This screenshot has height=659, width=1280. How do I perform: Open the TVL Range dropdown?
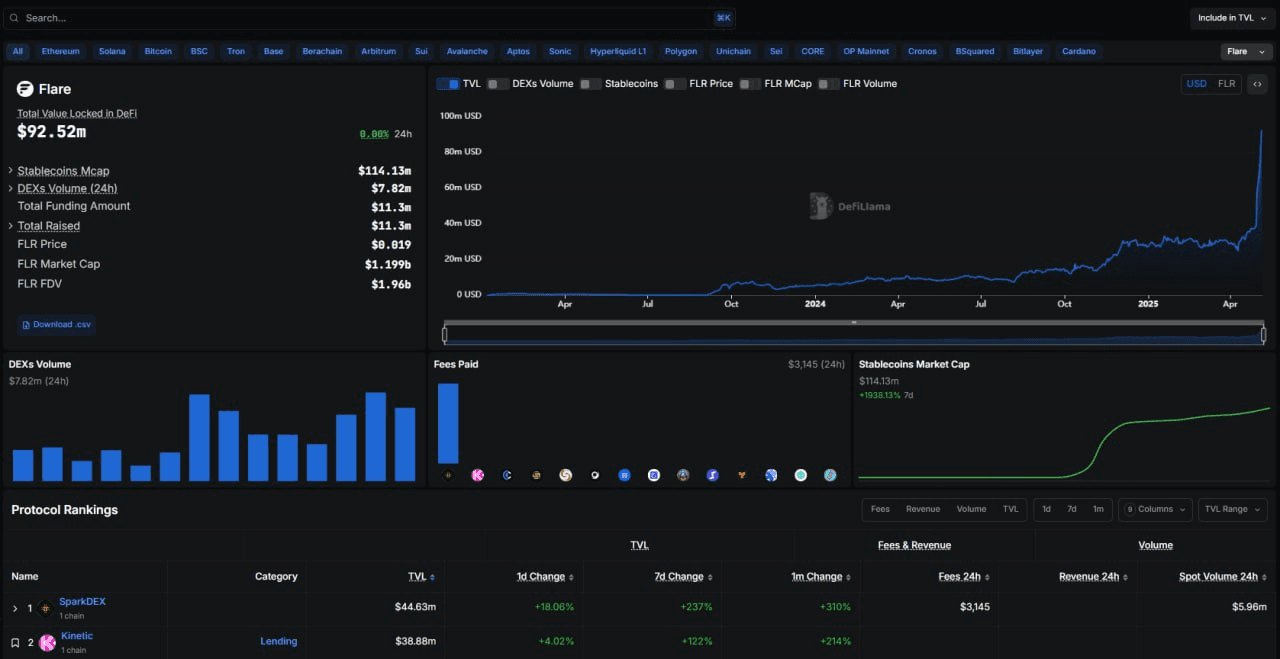point(1233,509)
